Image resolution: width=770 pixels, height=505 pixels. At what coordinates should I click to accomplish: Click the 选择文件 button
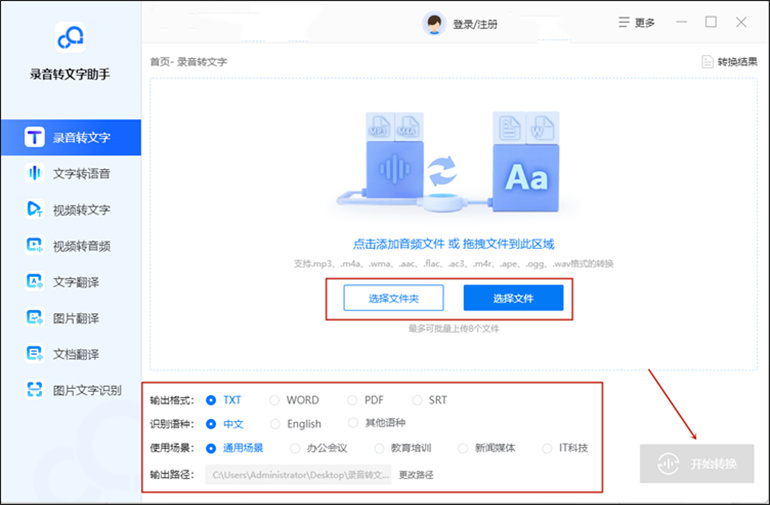tap(513, 298)
